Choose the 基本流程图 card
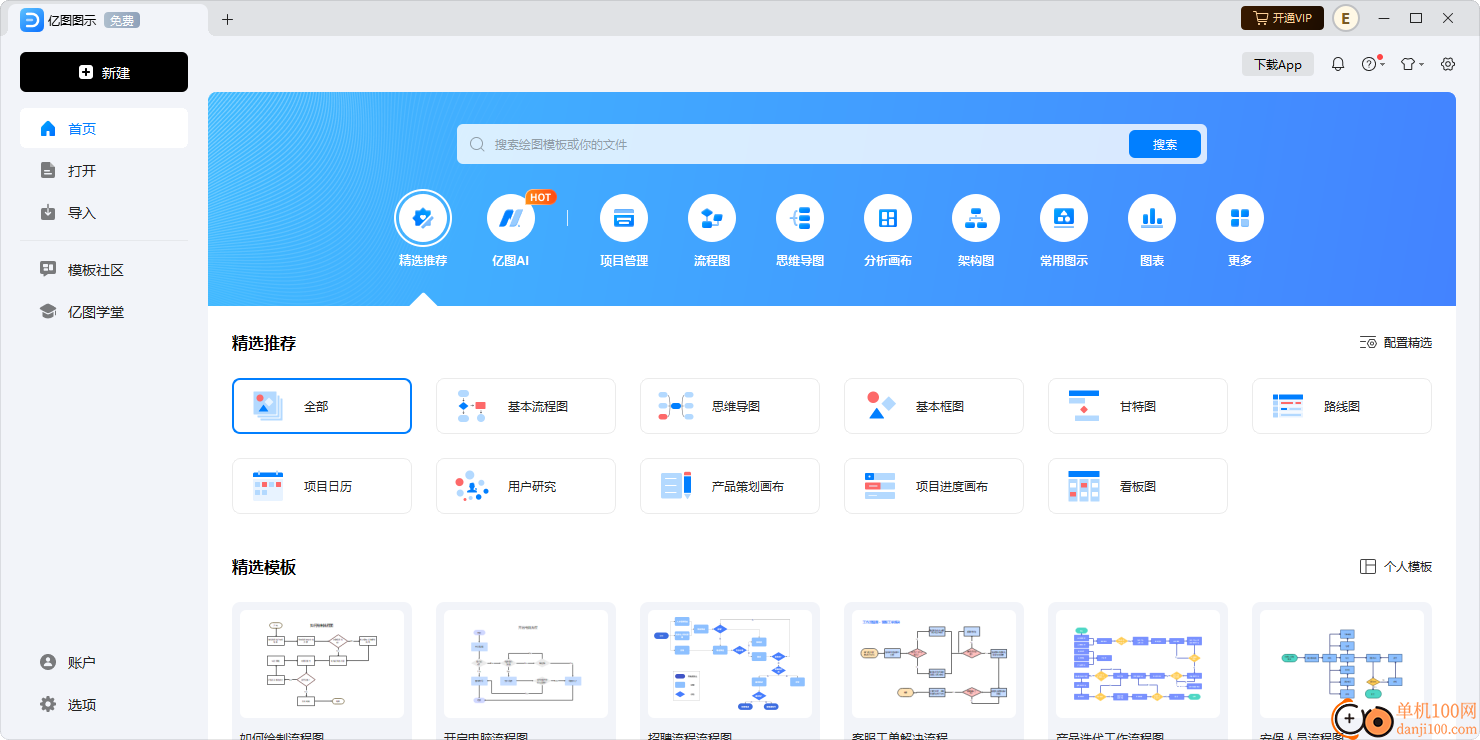This screenshot has width=1480, height=740. [526, 406]
